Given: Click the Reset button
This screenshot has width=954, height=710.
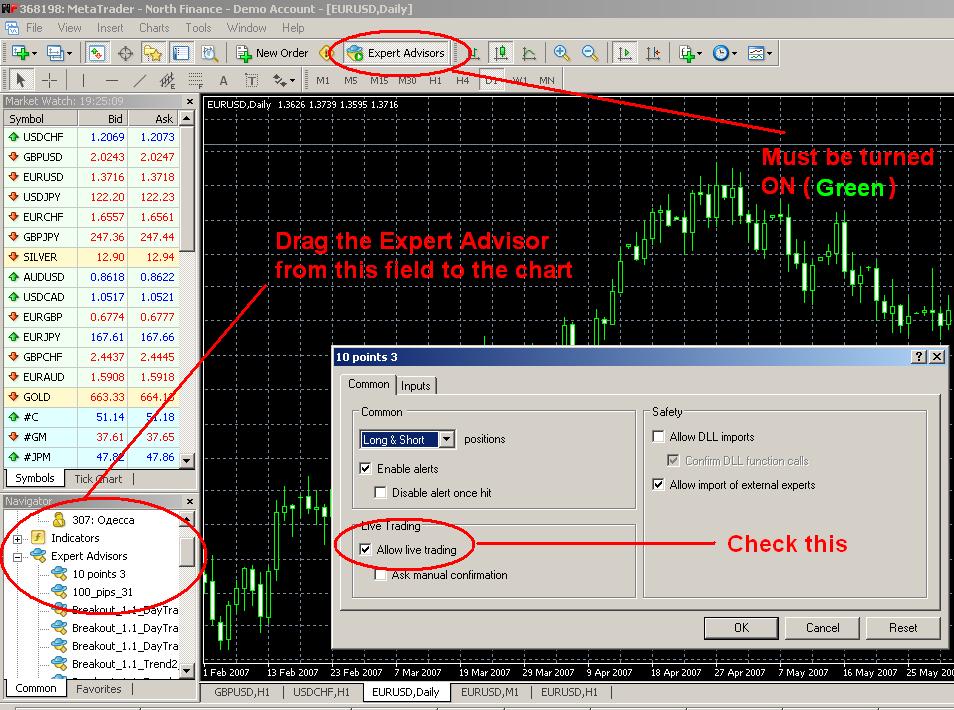Looking at the screenshot, I should click(903, 628).
